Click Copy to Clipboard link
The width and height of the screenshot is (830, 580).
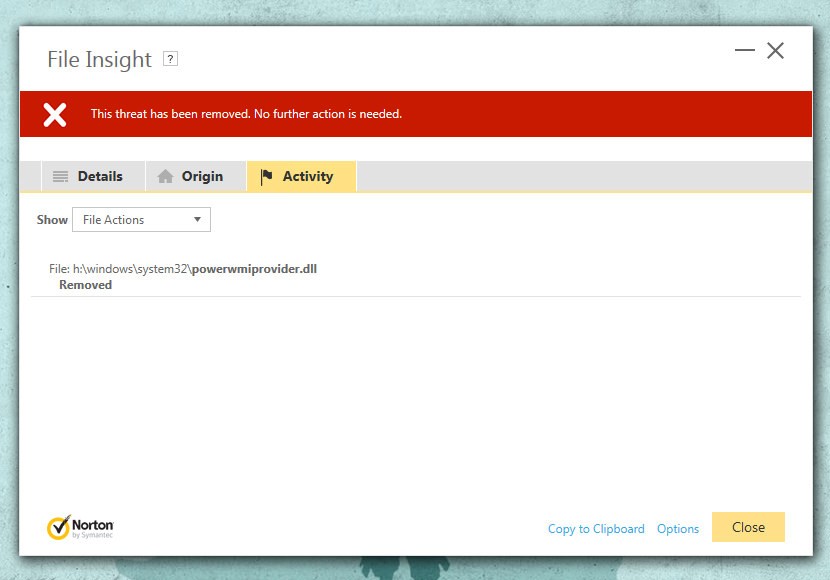(x=596, y=529)
